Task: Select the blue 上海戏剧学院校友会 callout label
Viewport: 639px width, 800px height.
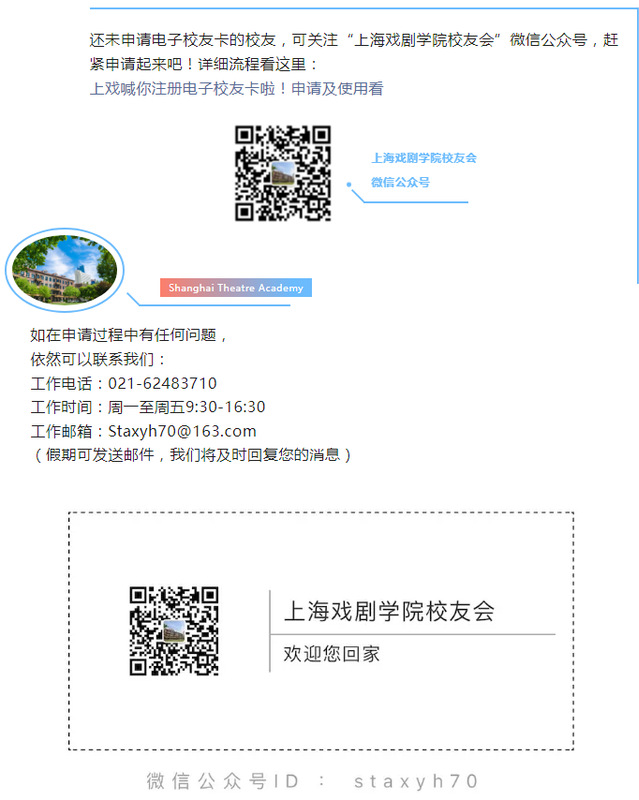Action: click(x=424, y=158)
